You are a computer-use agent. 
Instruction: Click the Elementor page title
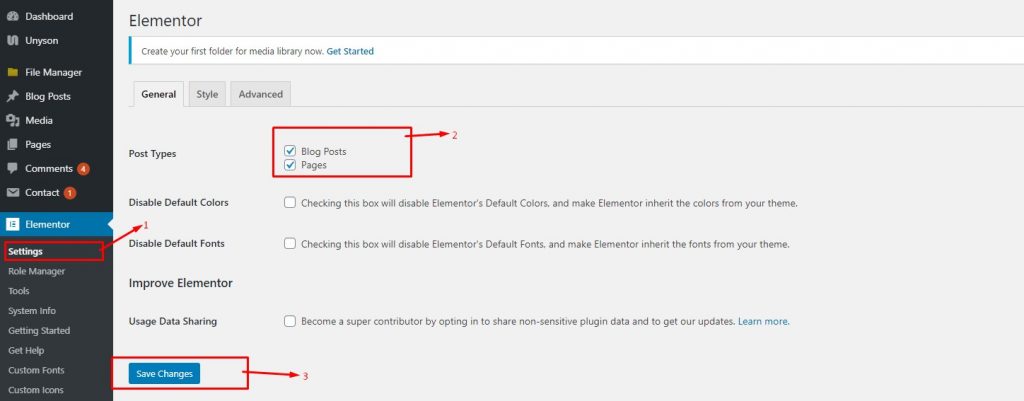click(165, 21)
